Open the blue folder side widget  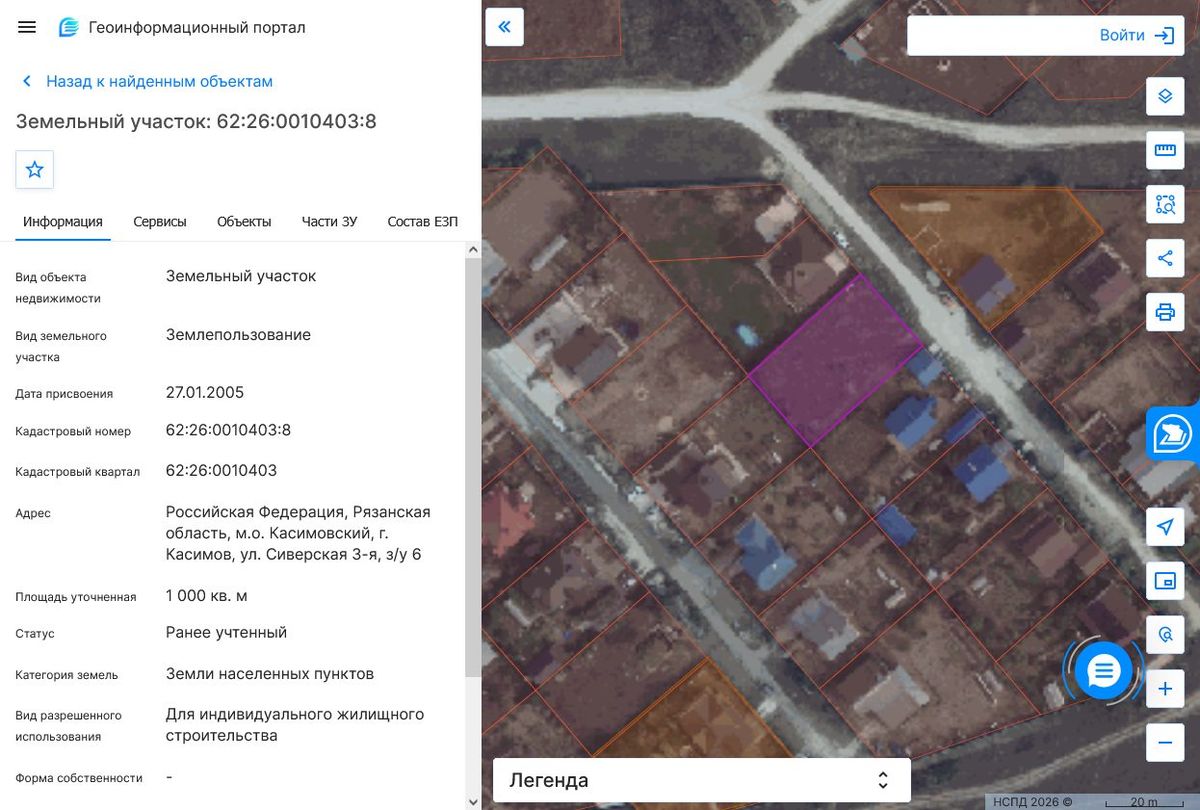point(1173,433)
